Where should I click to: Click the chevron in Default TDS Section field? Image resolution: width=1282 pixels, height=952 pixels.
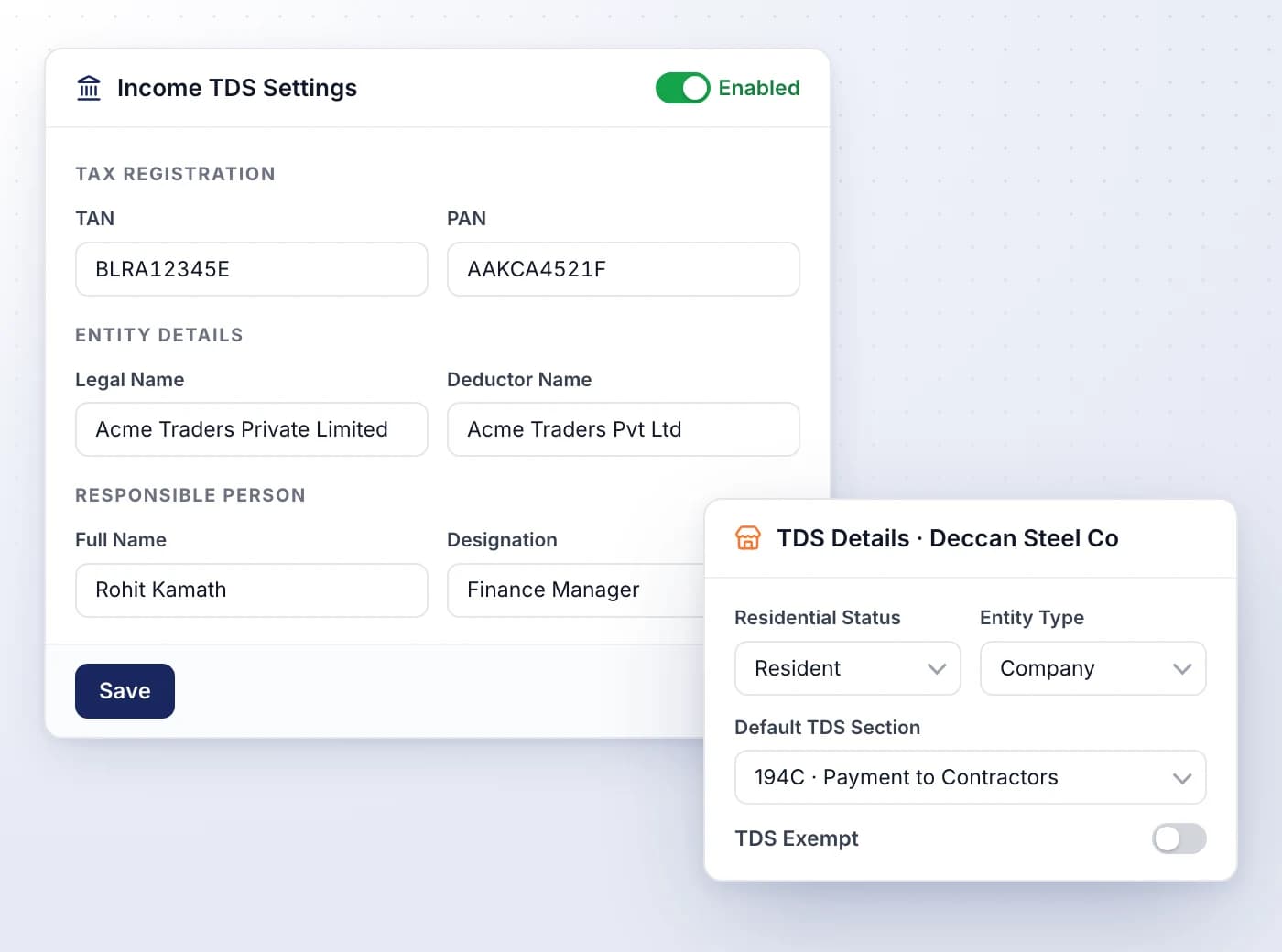[x=1181, y=778]
